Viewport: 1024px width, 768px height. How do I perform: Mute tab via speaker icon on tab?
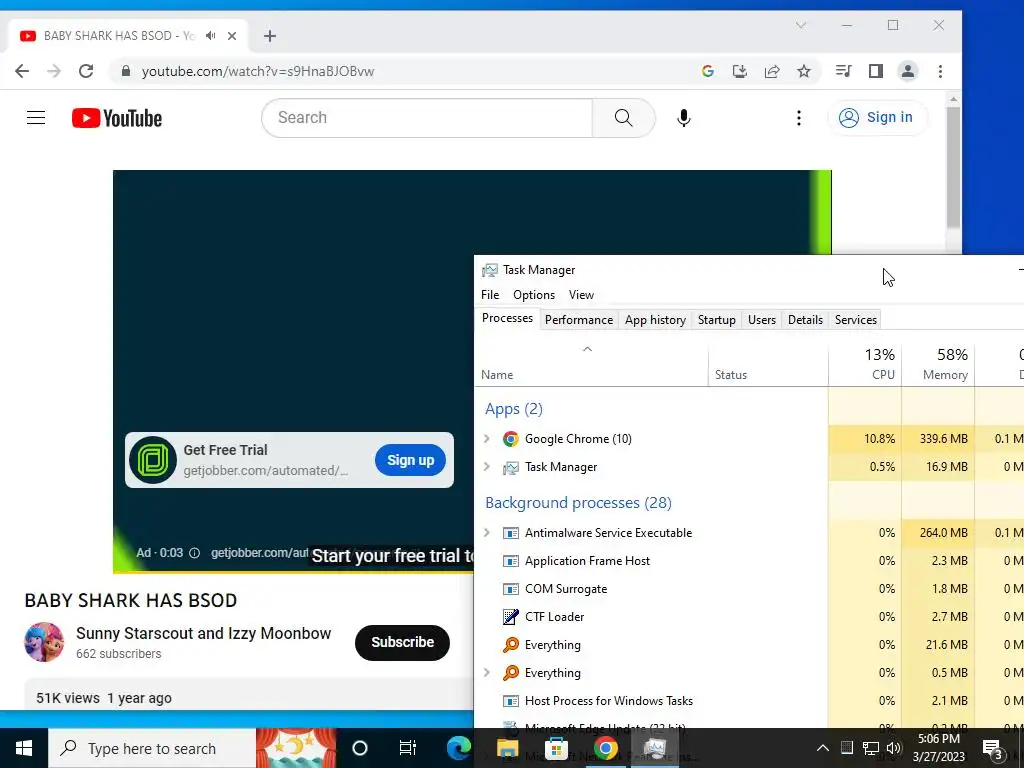(x=210, y=35)
